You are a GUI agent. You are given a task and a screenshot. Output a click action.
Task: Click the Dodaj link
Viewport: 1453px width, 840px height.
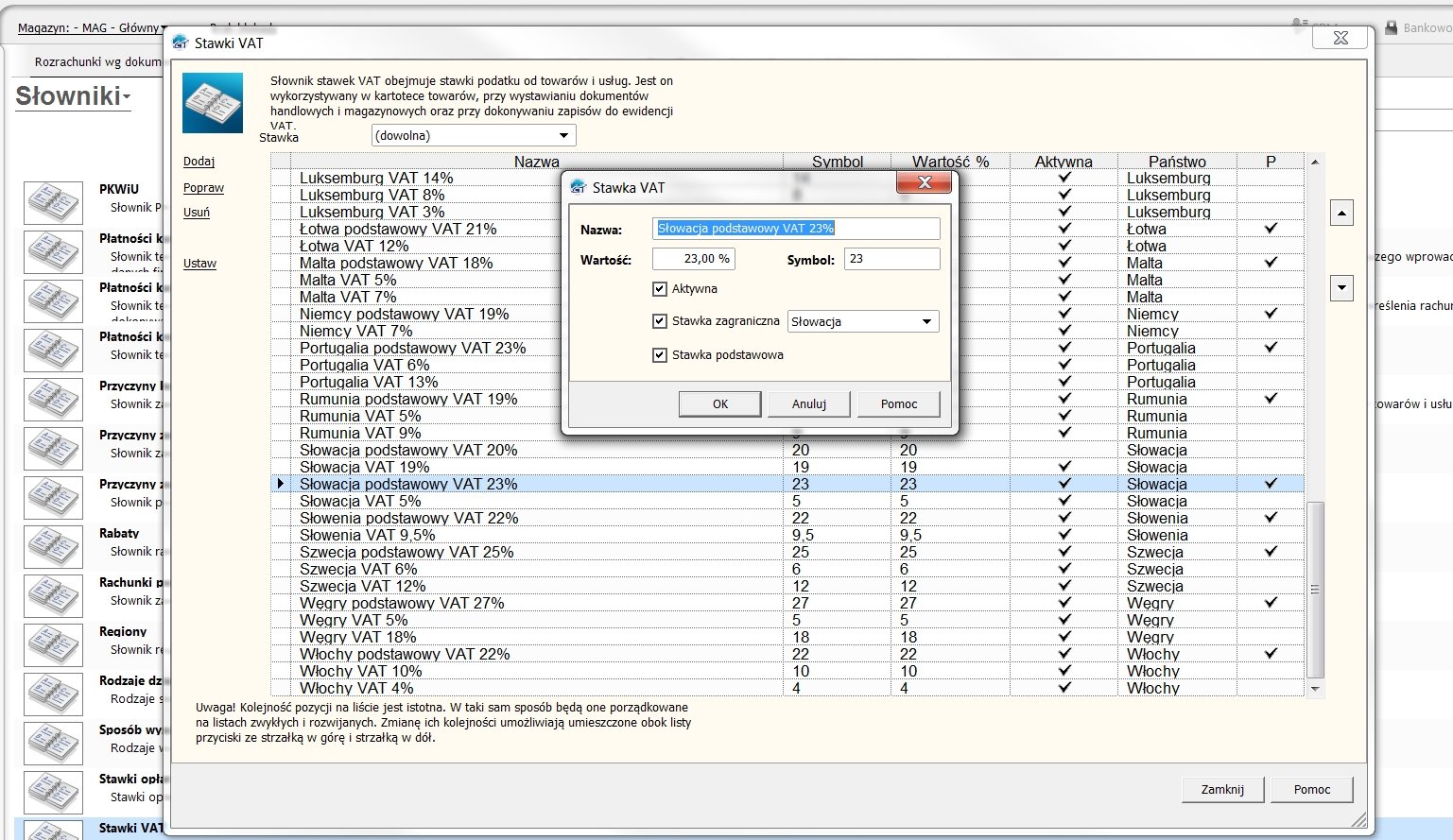[x=199, y=162]
